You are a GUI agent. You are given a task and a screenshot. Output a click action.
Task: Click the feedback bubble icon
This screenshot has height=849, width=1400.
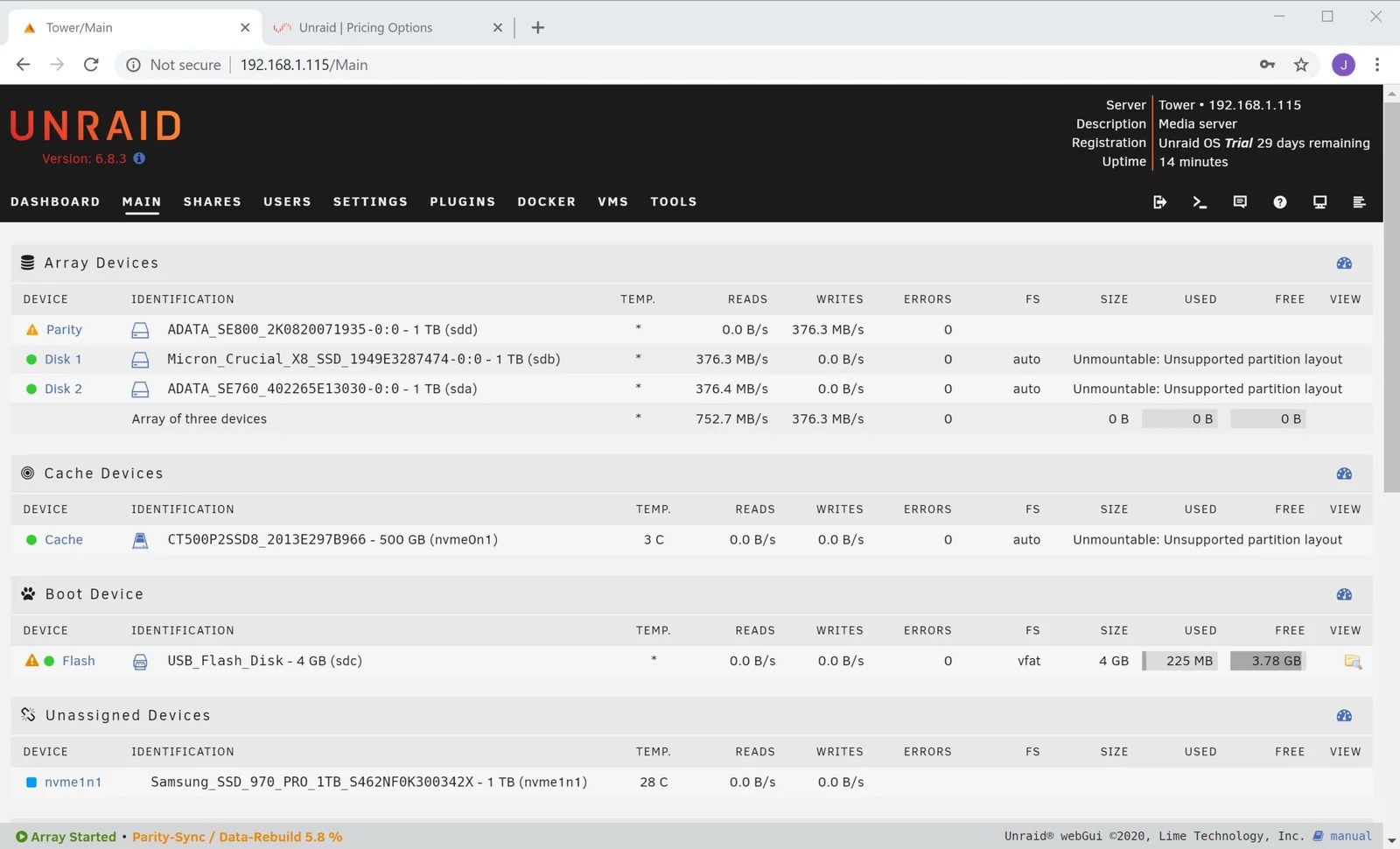(x=1240, y=202)
